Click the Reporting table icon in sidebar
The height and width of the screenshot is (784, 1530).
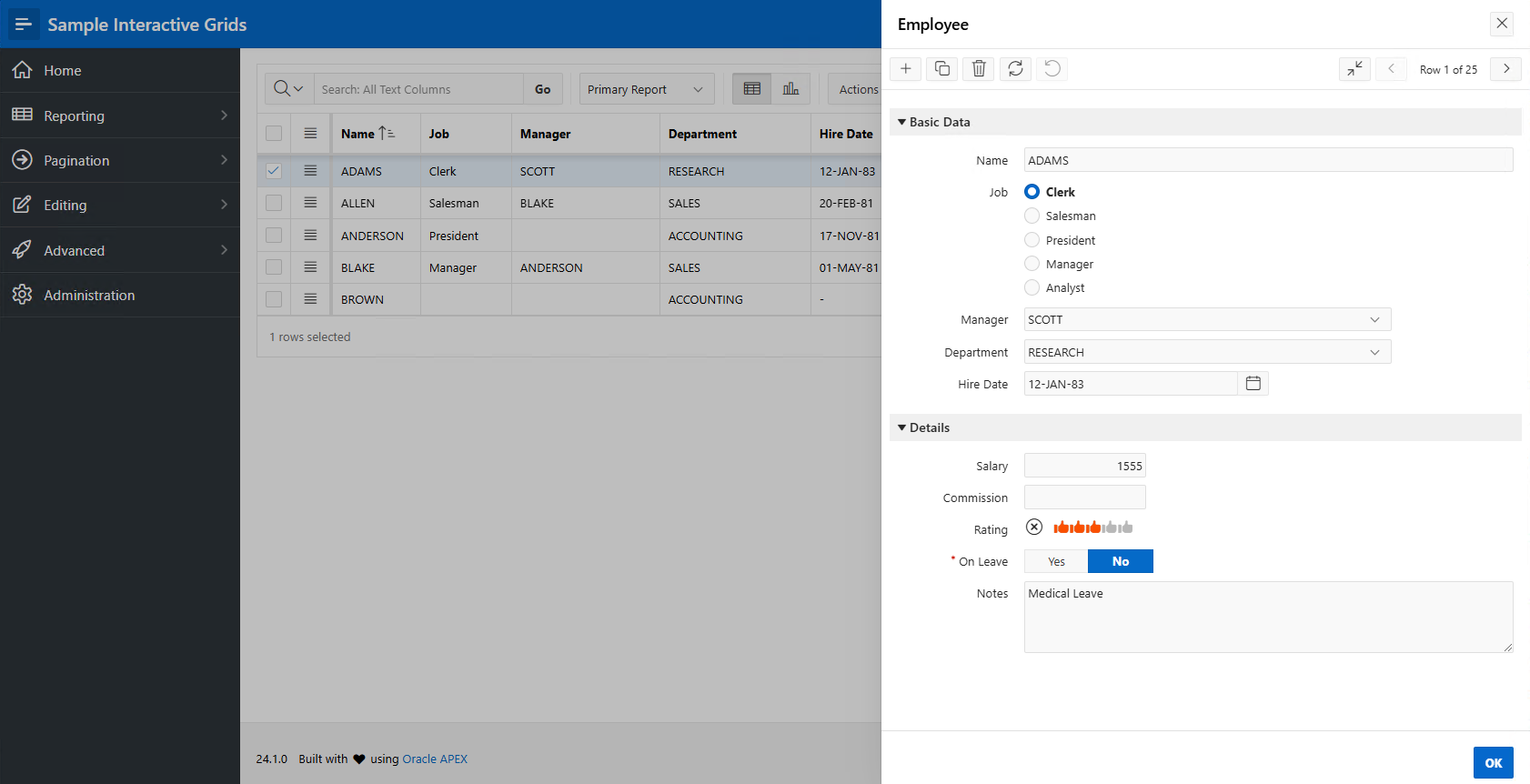(23, 115)
